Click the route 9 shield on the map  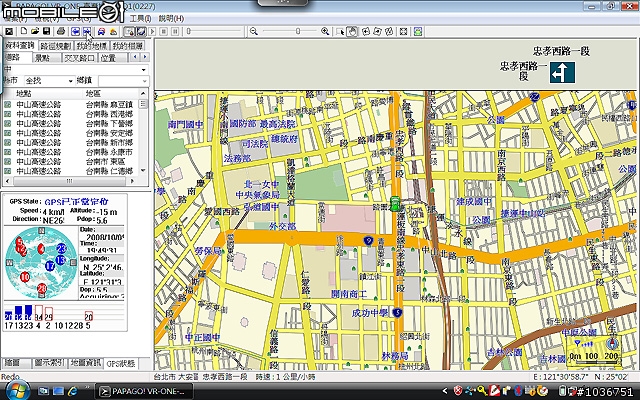pyautogui.click(x=369, y=241)
